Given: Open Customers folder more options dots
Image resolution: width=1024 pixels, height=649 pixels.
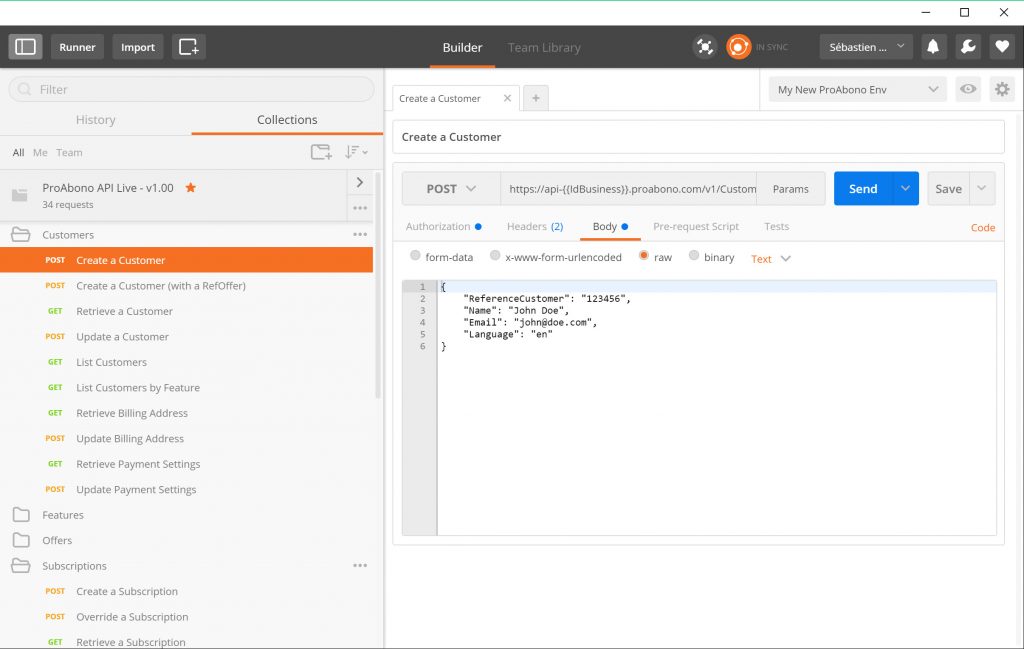Looking at the screenshot, I should pos(360,234).
